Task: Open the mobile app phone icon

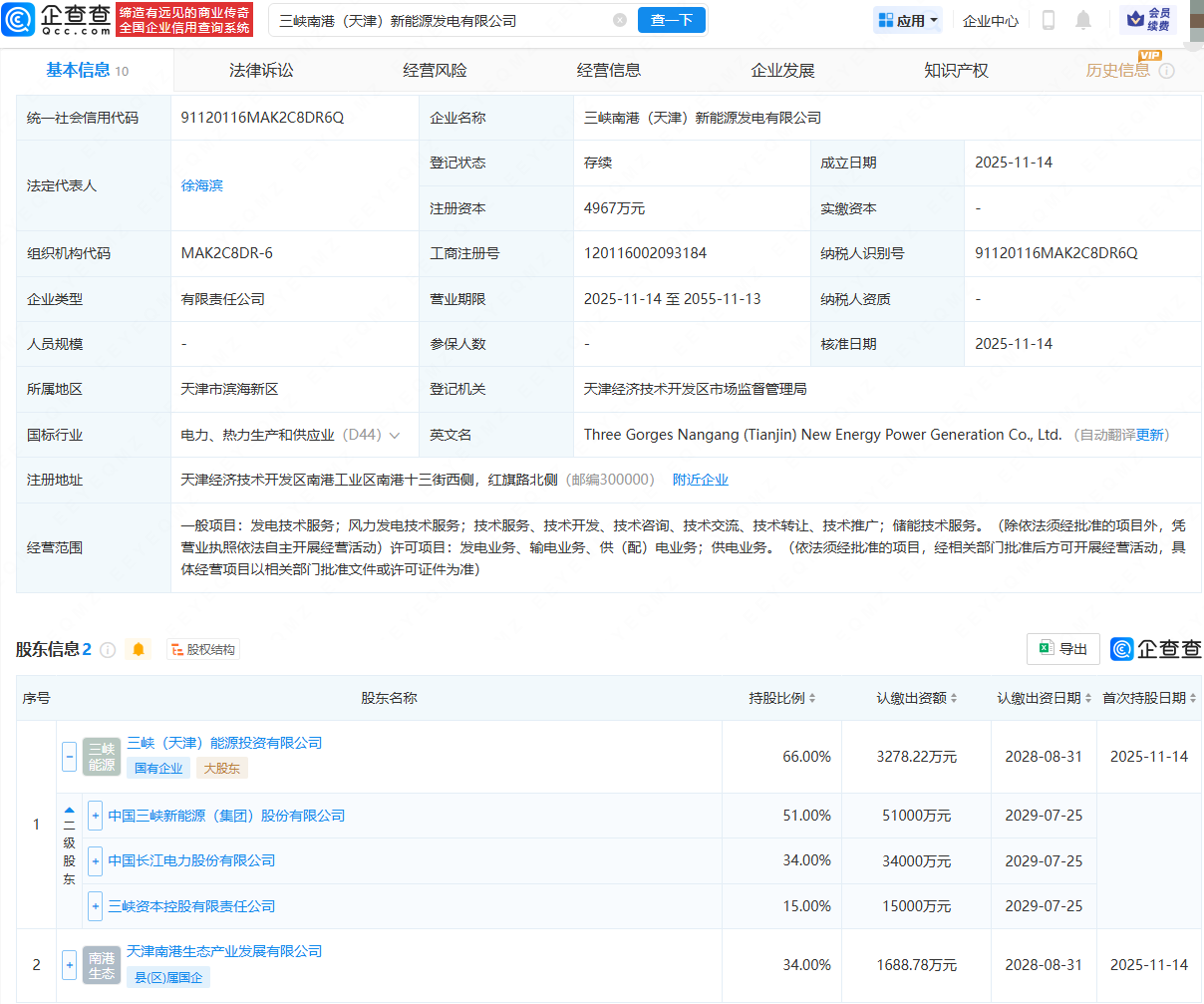Action: pyautogui.click(x=1049, y=20)
